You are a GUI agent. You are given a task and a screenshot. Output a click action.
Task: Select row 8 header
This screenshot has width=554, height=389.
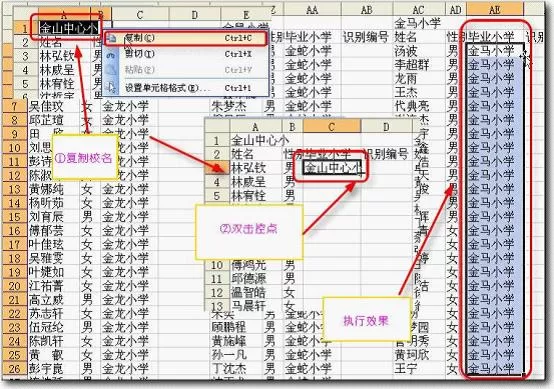coord(14,120)
